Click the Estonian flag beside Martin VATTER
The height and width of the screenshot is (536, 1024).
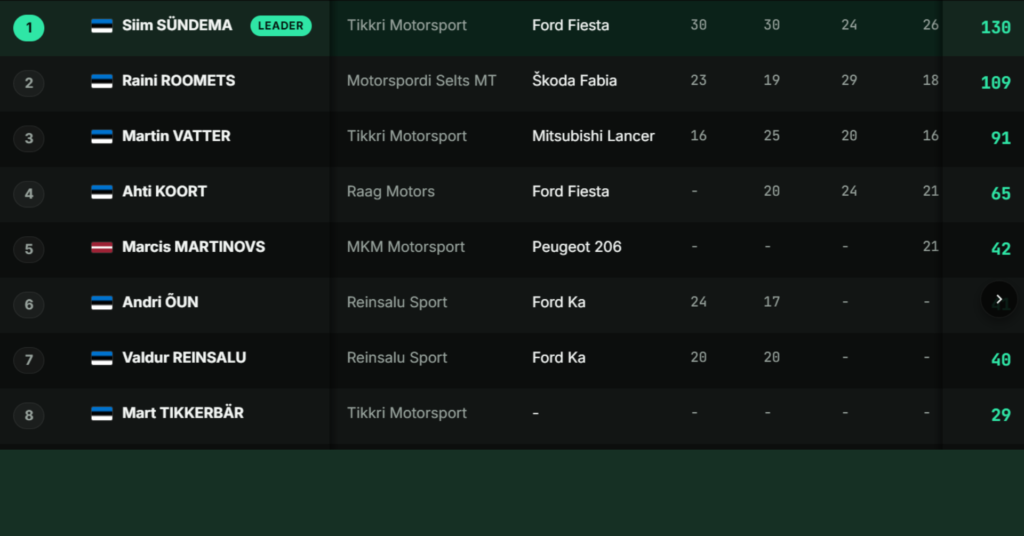102,136
